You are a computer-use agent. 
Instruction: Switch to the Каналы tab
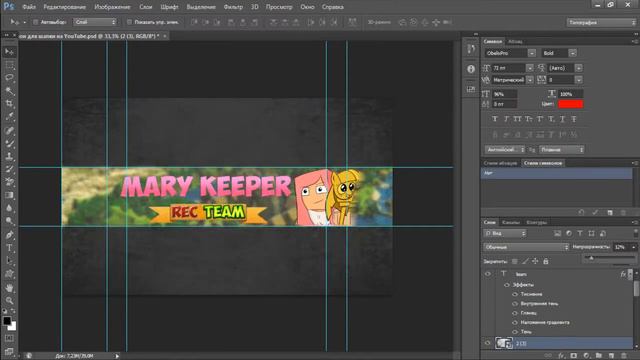[511, 222]
